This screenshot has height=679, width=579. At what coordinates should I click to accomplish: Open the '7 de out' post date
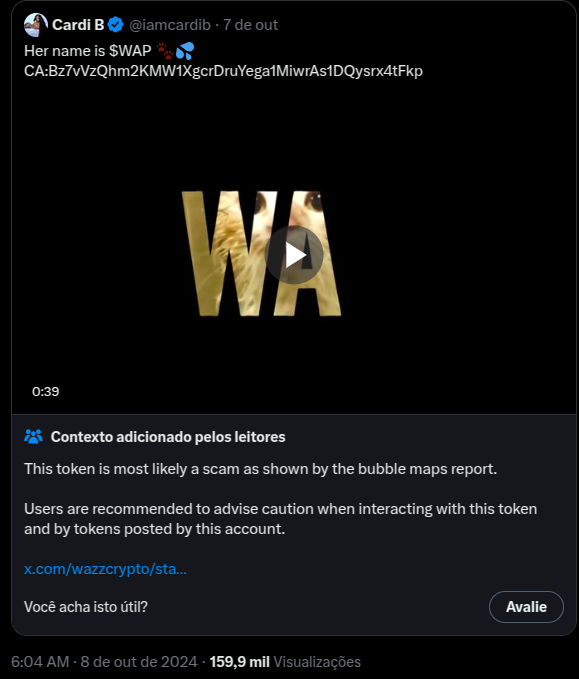pos(250,25)
